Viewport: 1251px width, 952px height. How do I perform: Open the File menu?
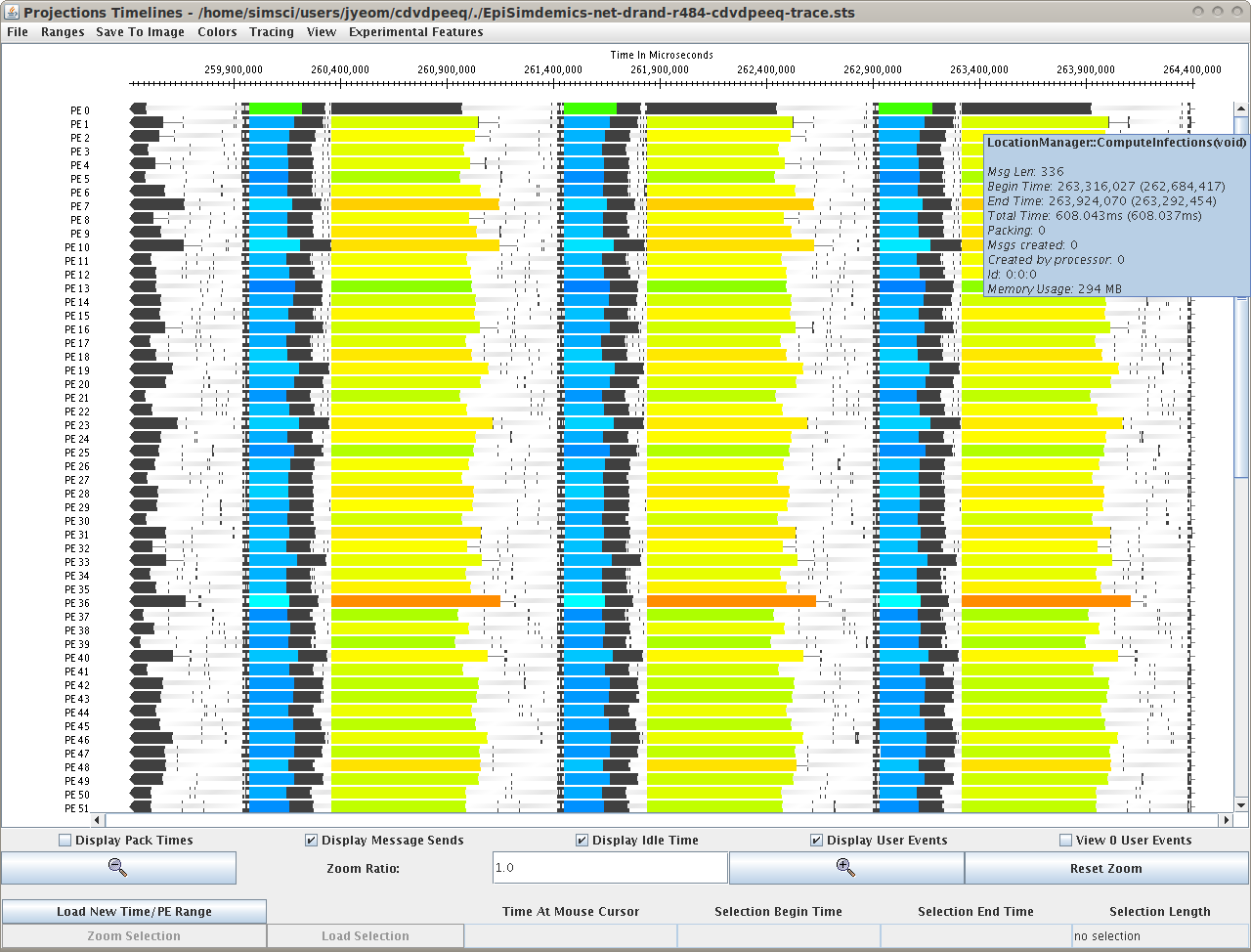[18, 32]
